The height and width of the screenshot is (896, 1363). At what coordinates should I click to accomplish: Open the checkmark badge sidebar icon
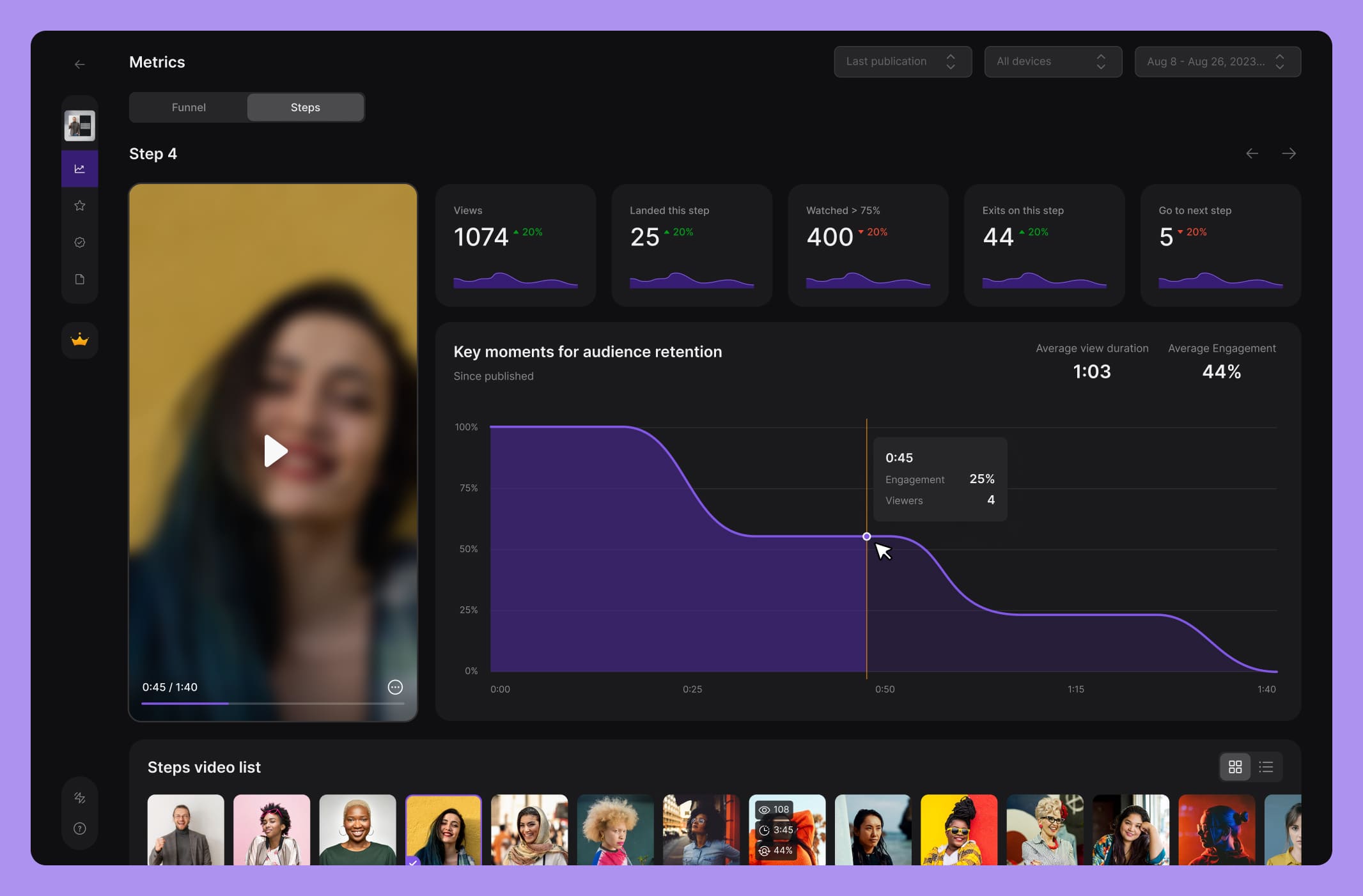click(x=79, y=242)
